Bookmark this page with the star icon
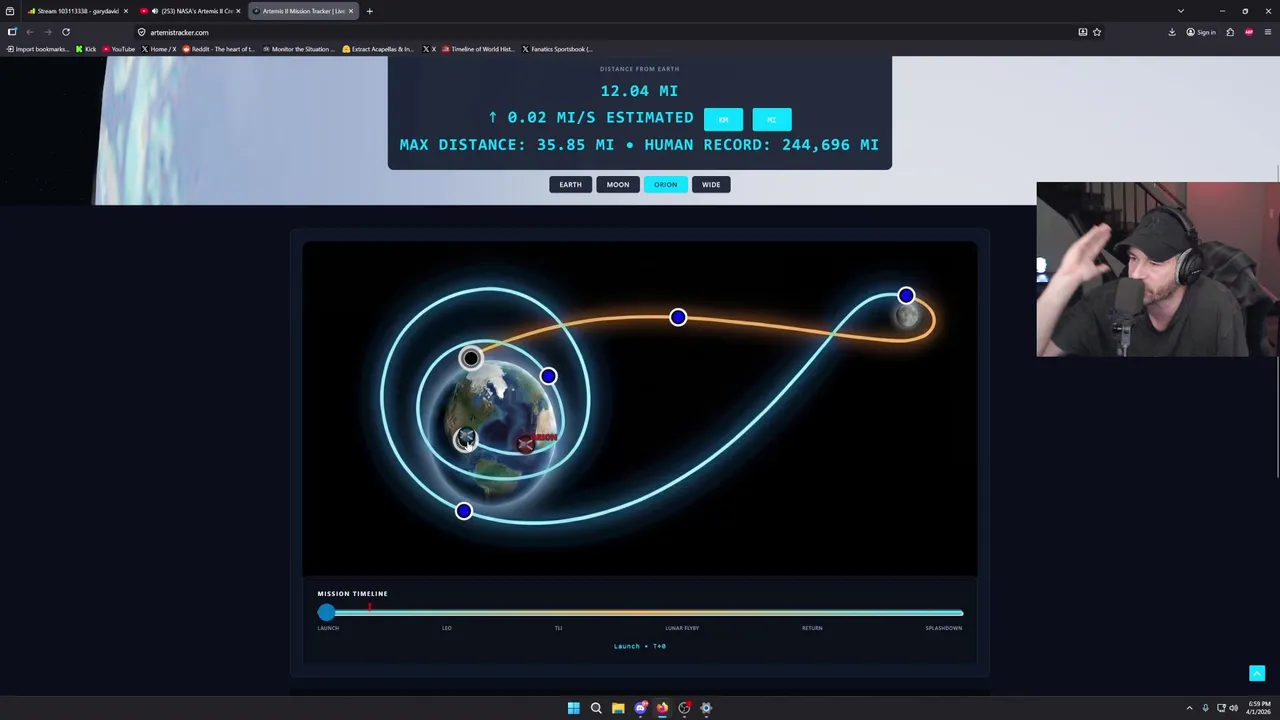1280x720 pixels. coord(1097,32)
